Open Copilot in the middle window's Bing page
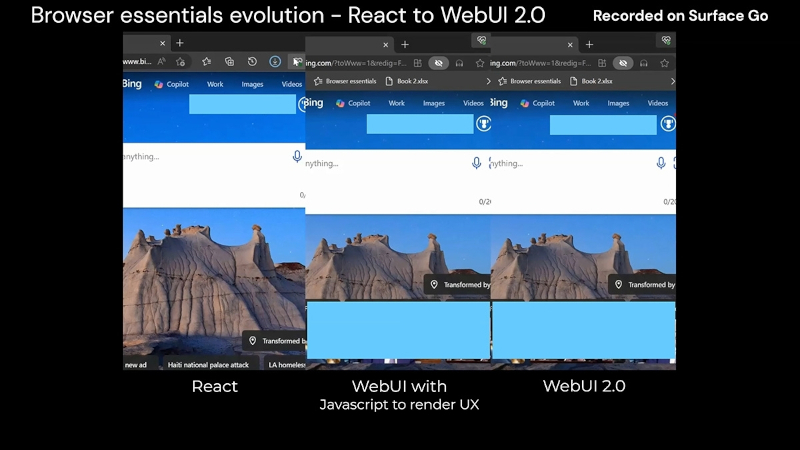800x450 pixels. [x=353, y=103]
